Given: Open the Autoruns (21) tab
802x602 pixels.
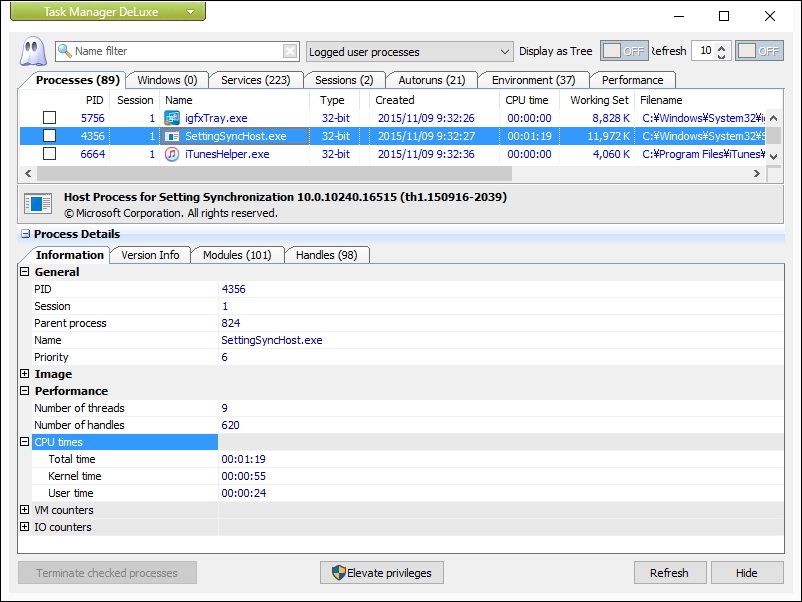Looking at the screenshot, I should 432,80.
